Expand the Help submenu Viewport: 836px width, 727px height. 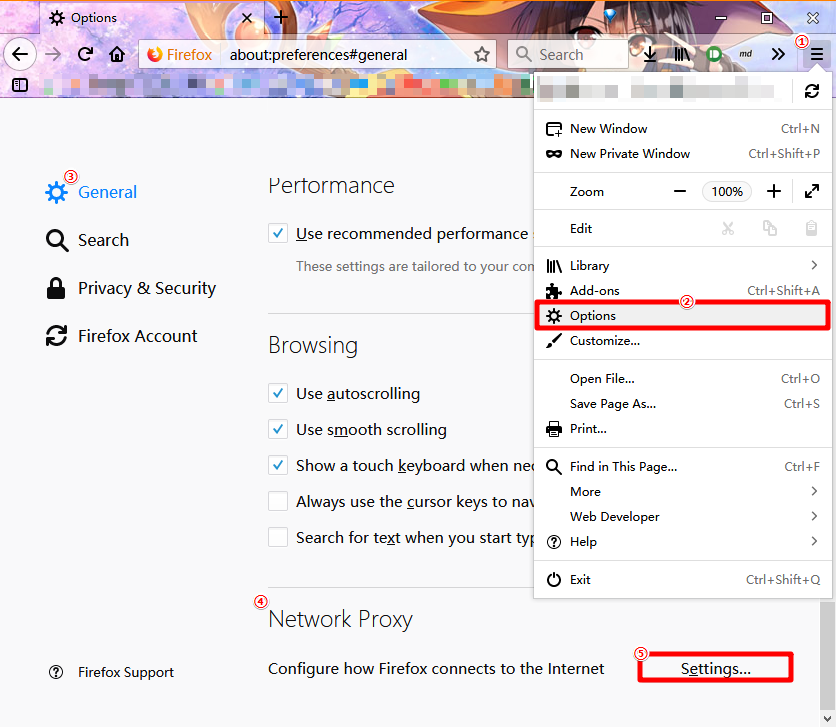click(682, 542)
